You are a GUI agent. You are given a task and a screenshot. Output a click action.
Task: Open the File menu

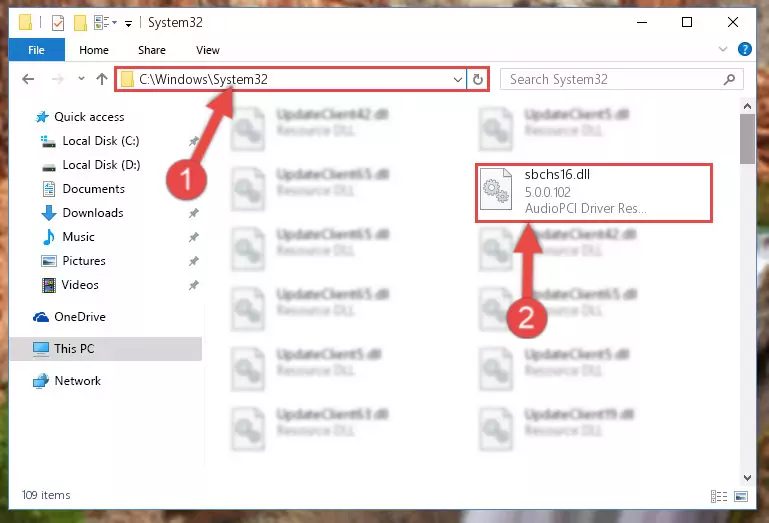pyautogui.click(x=36, y=50)
